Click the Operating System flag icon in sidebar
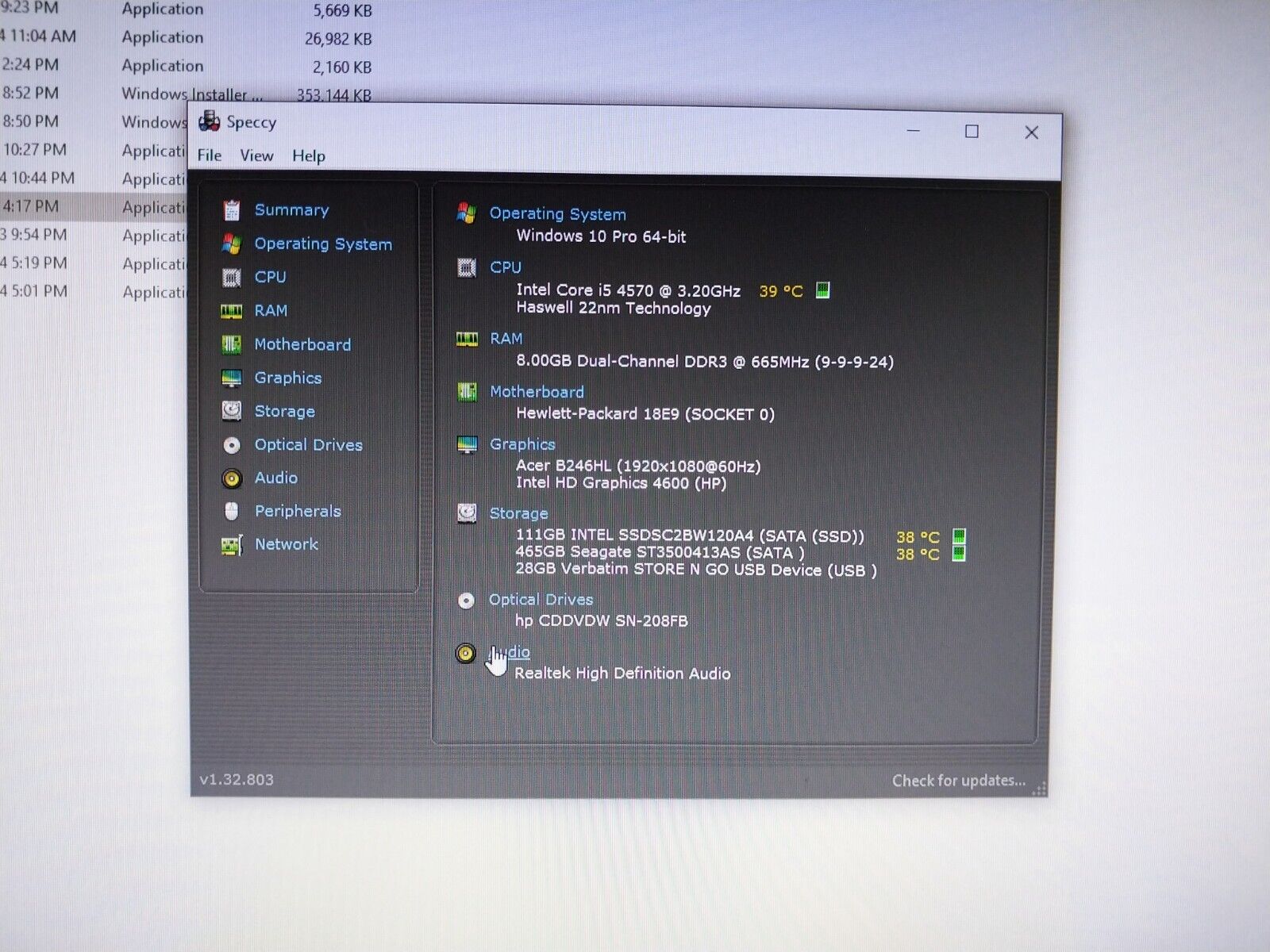This screenshot has height=952, width=1270. click(231, 244)
